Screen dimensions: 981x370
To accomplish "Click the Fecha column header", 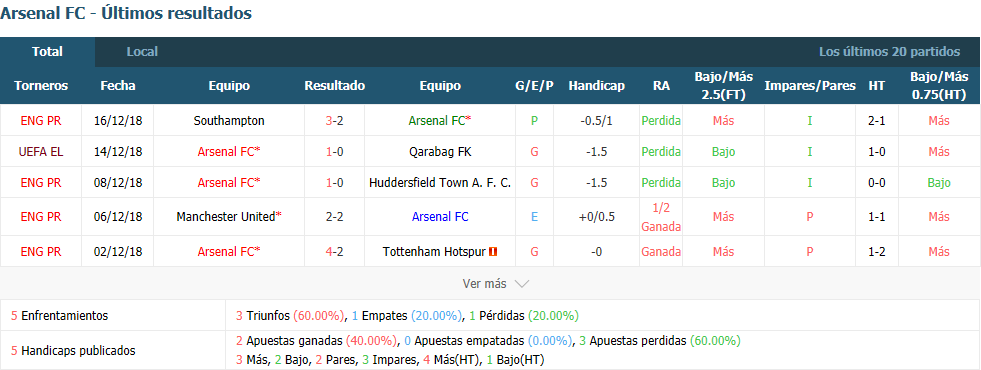I will pyautogui.click(x=118, y=86).
